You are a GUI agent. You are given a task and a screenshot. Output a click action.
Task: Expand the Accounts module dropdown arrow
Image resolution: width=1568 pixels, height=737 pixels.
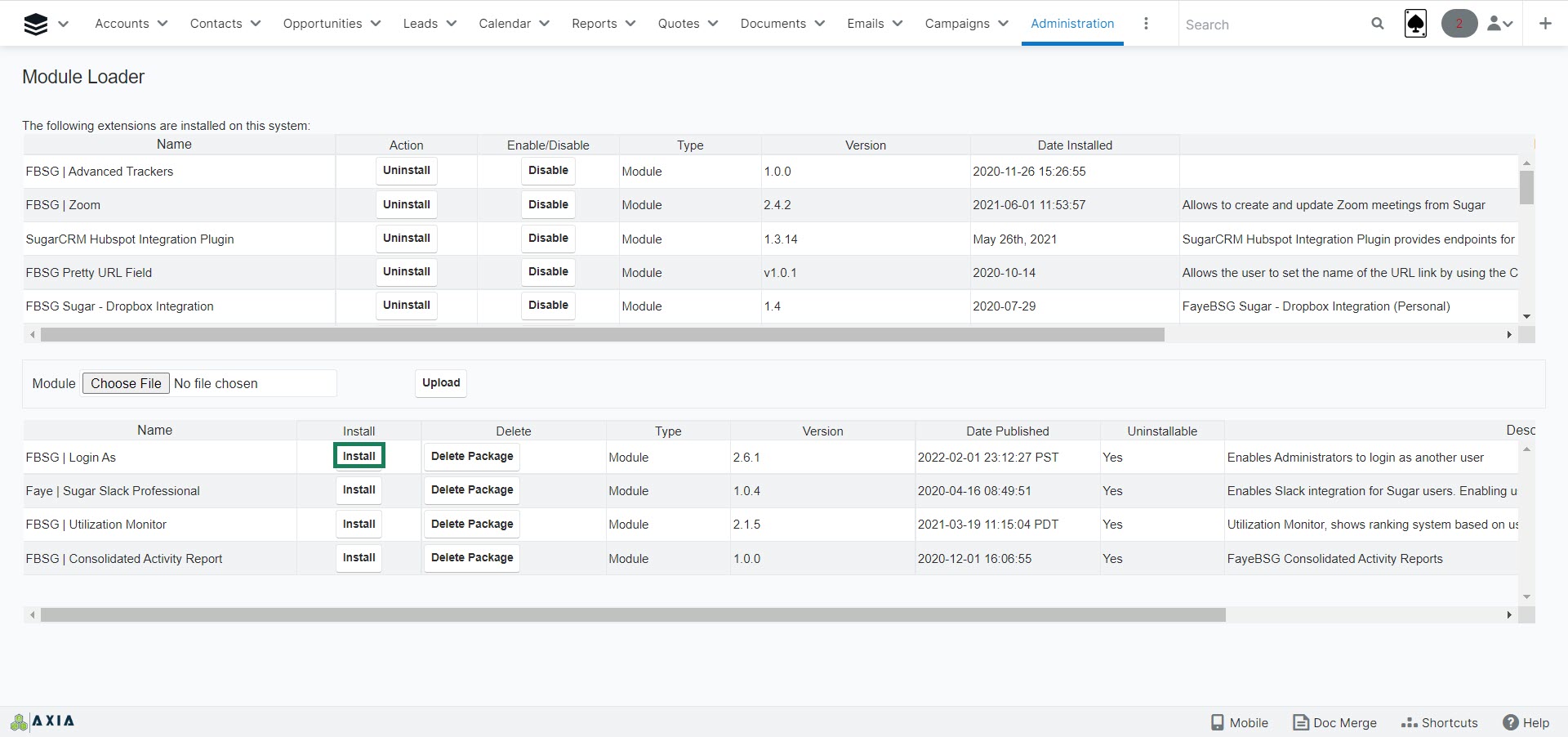point(163,24)
